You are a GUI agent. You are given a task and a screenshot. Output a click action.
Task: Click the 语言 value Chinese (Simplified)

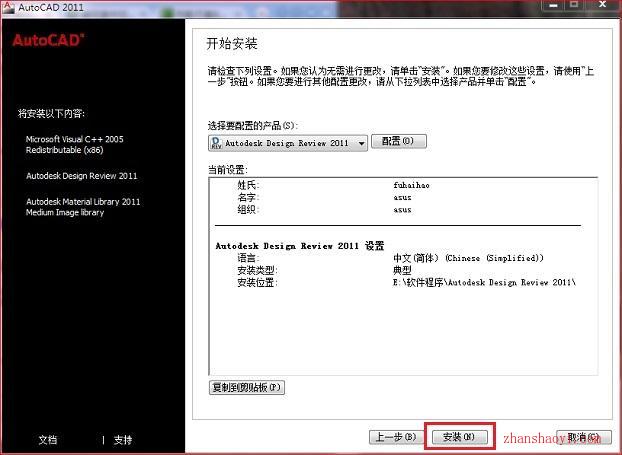[468, 258]
